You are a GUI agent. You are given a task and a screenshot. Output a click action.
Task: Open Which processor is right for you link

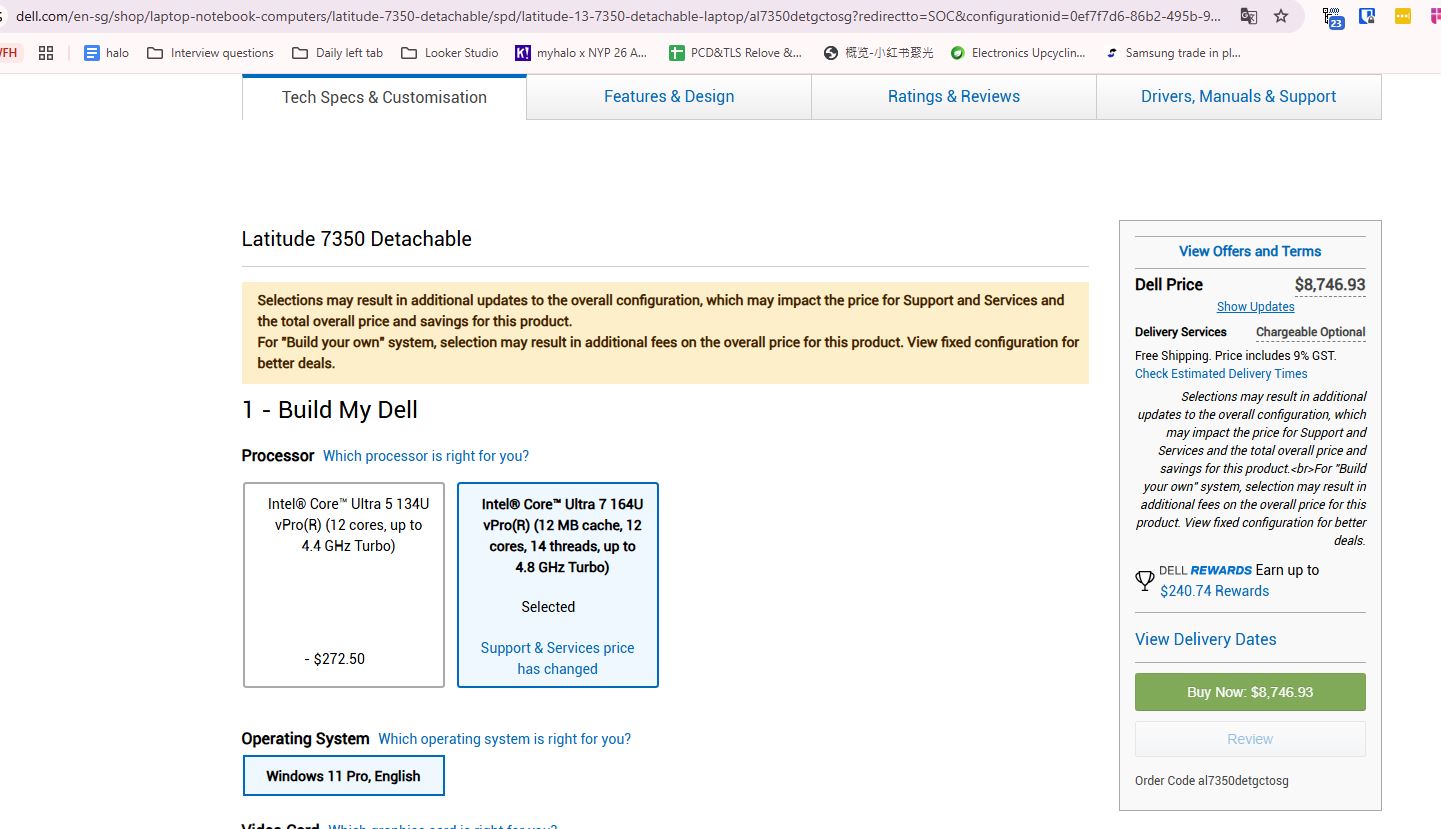point(425,456)
